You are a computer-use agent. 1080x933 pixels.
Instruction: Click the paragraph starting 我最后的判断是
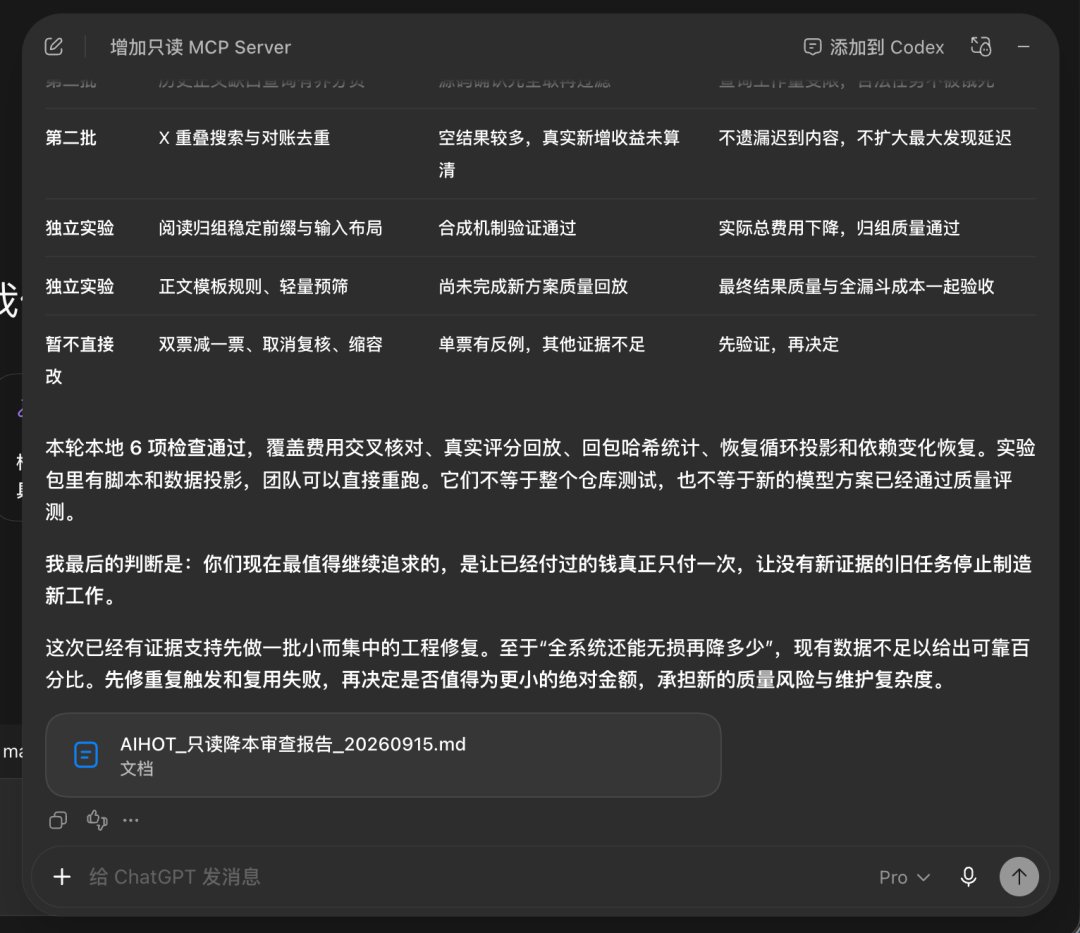pyautogui.click(x=539, y=580)
